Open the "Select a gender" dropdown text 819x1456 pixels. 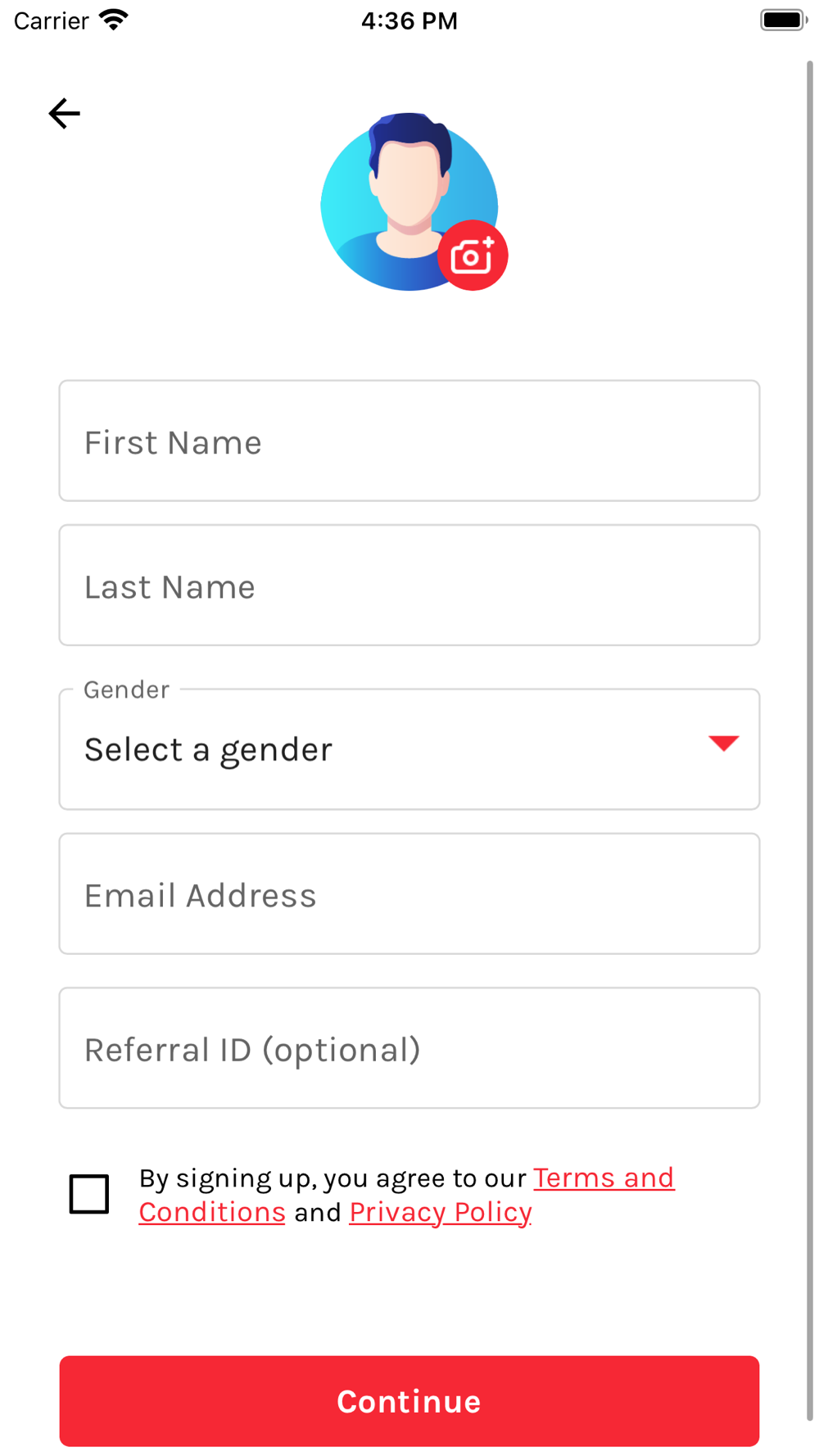click(x=209, y=750)
